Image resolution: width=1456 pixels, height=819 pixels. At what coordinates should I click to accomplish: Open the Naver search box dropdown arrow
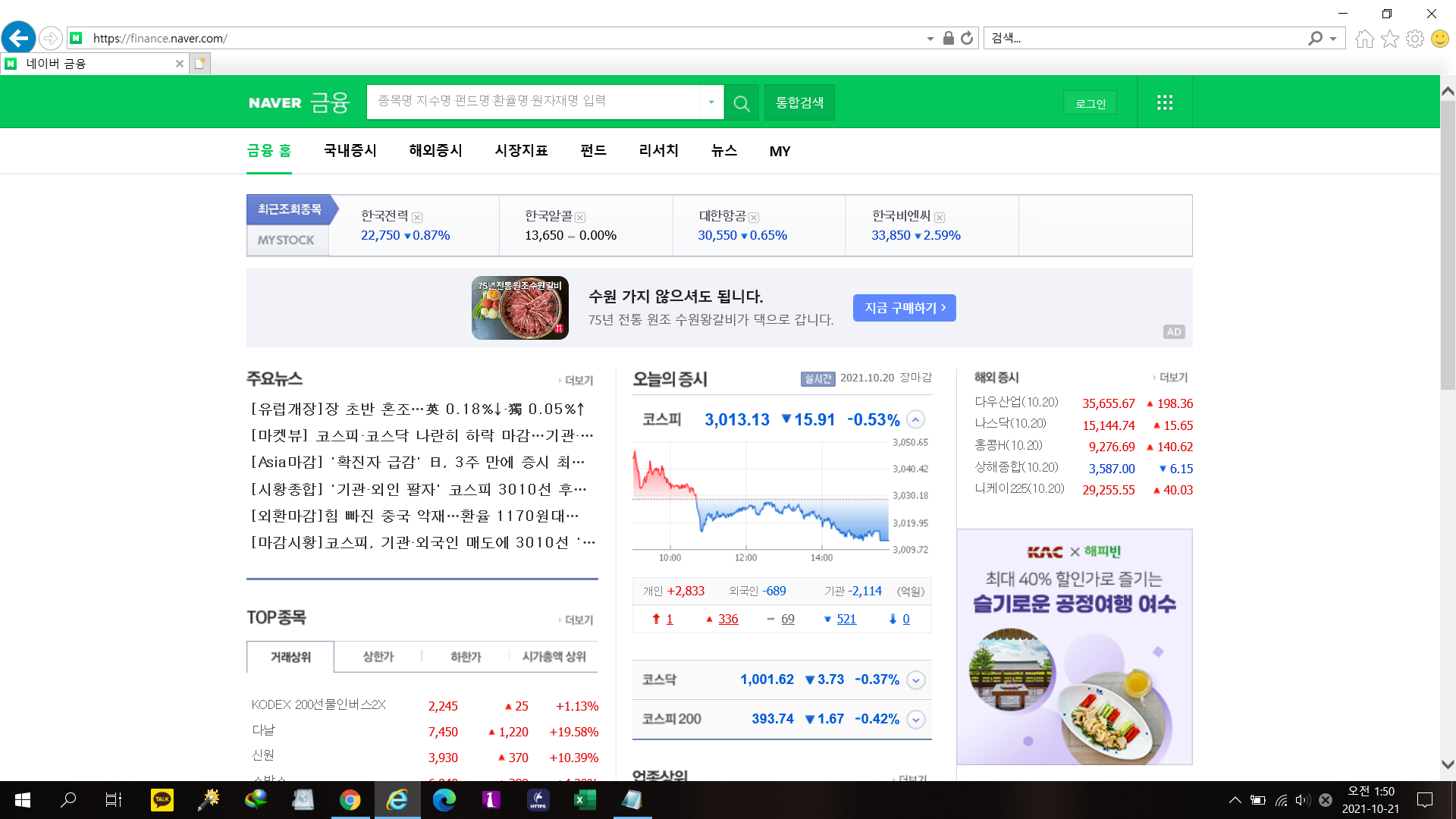[x=711, y=102]
